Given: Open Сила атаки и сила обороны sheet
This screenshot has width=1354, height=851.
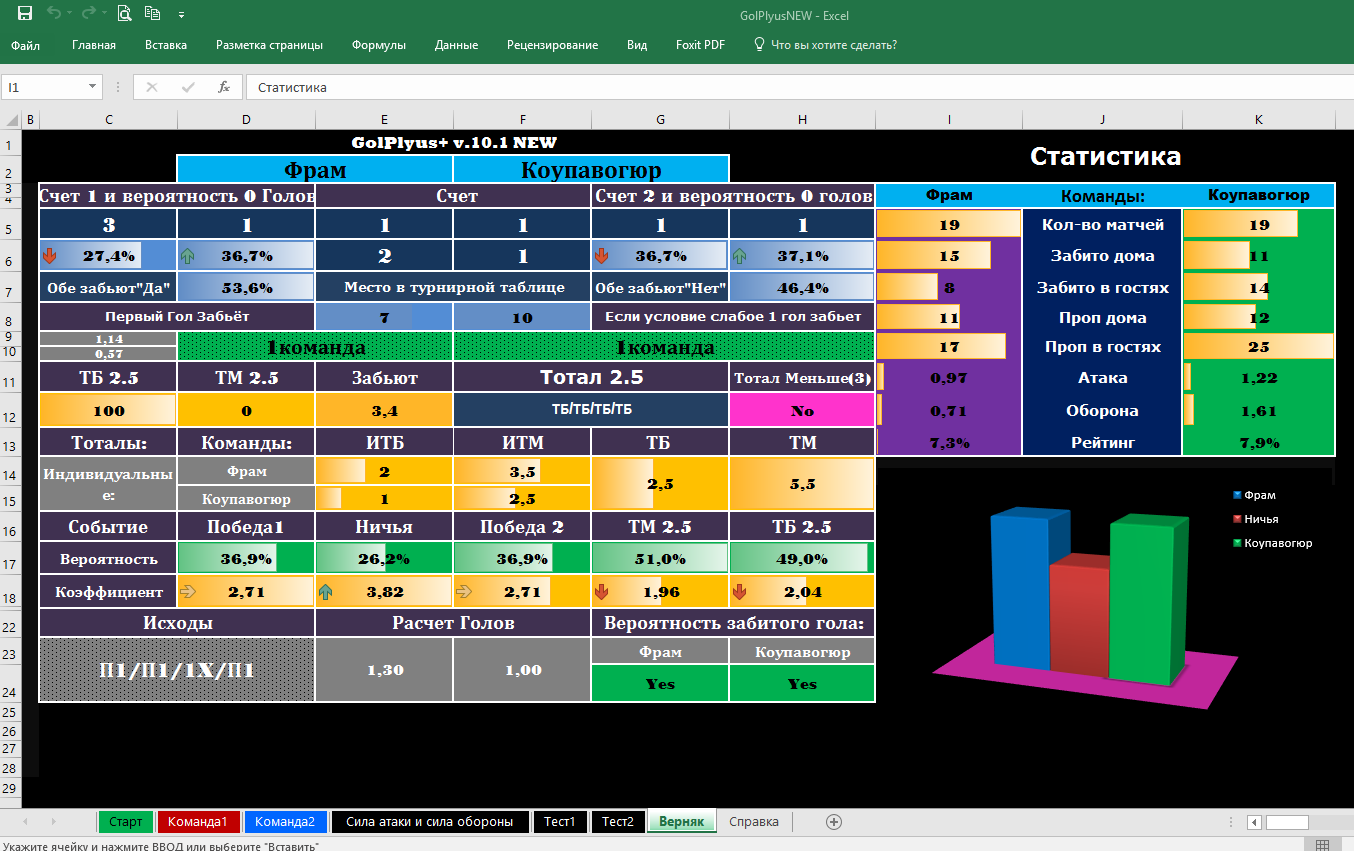Looking at the screenshot, I should [429, 822].
